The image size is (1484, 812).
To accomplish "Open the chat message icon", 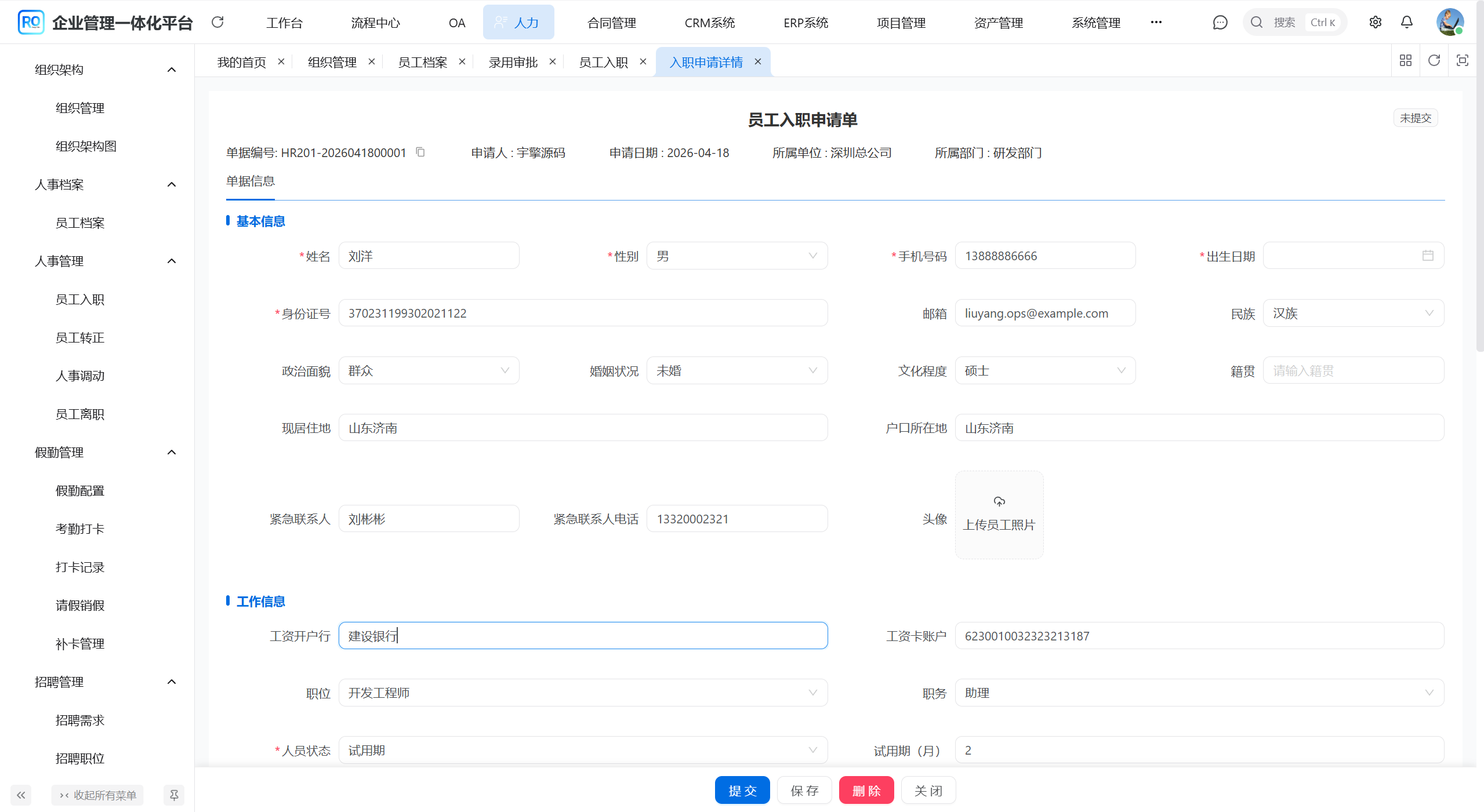I will [x=1220, y=22].
